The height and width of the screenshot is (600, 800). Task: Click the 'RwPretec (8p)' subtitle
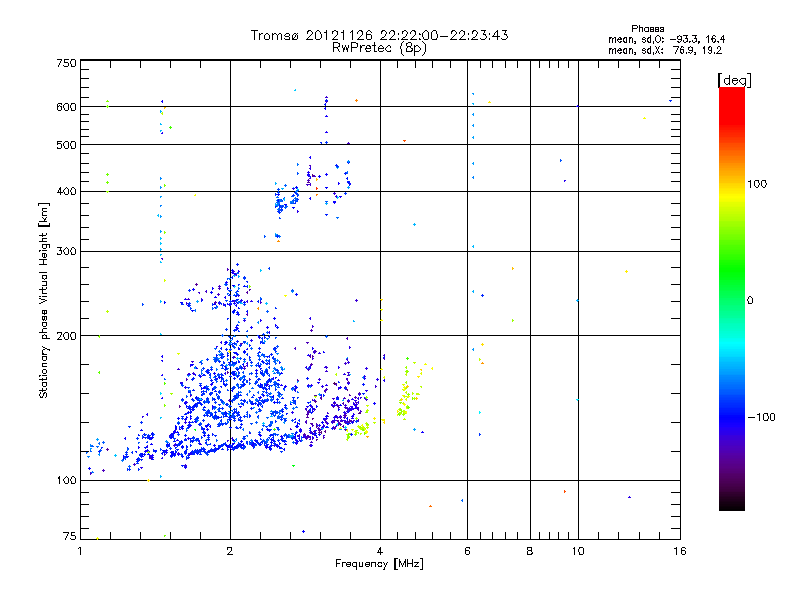[x=379, y=48]
